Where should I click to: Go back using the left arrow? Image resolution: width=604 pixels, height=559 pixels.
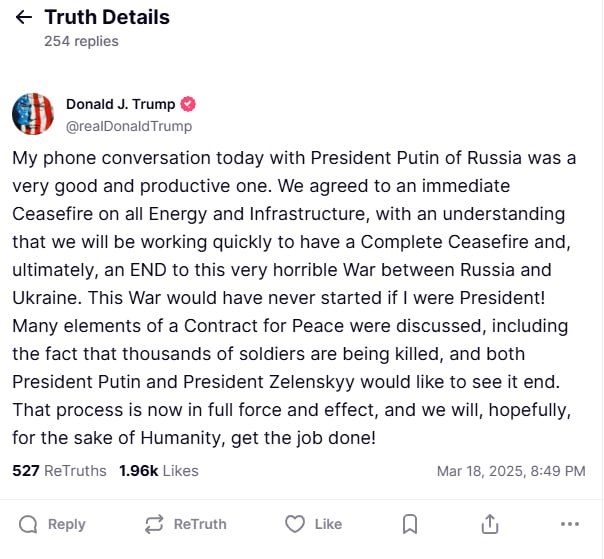point(24,18)
